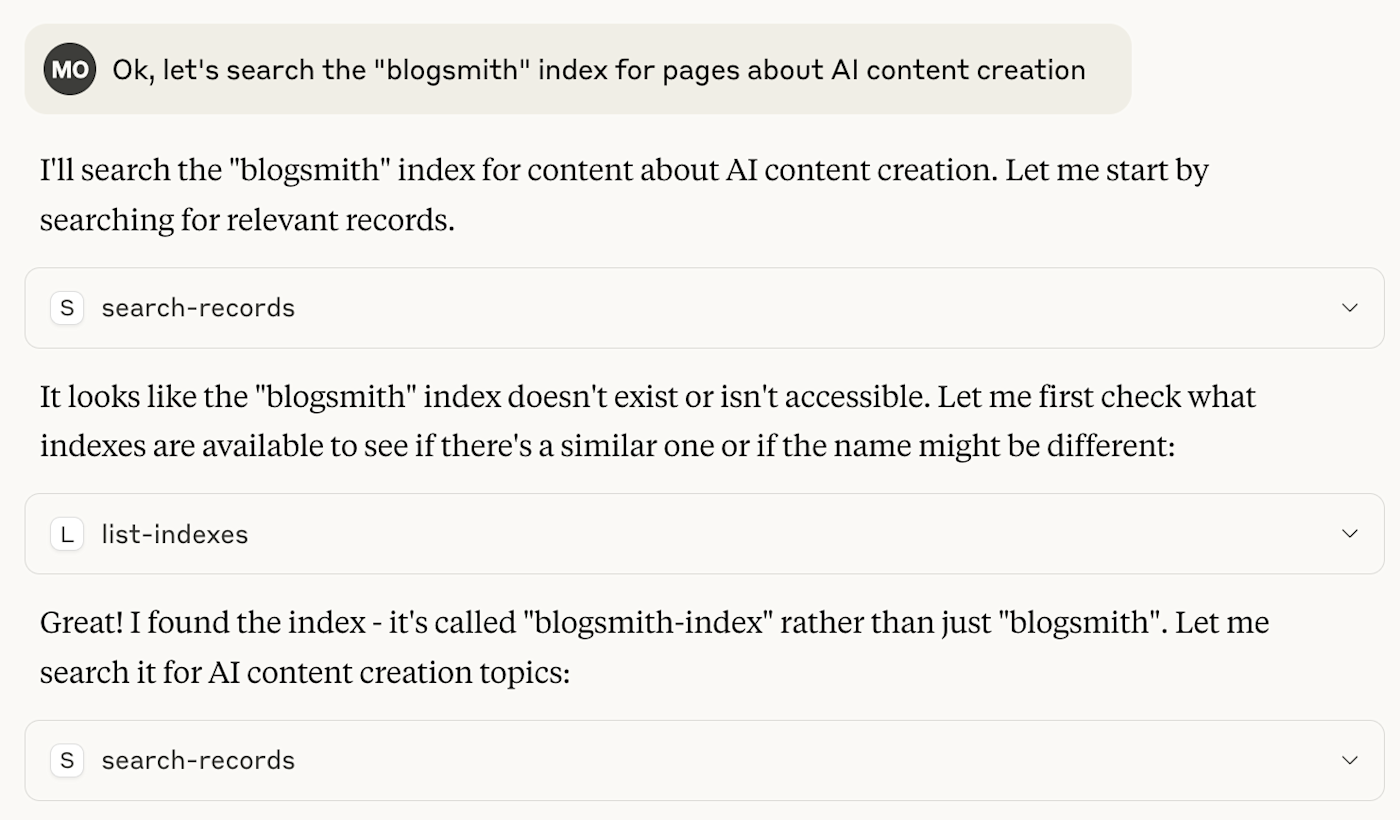Open the list-indexes tool call label

[175, 534]
